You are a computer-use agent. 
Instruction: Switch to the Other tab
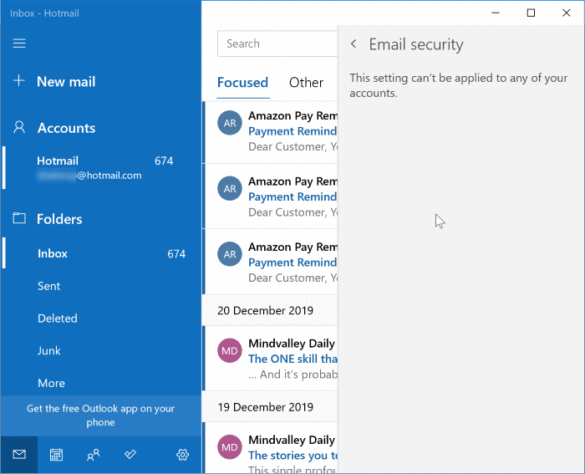[306, 82]
